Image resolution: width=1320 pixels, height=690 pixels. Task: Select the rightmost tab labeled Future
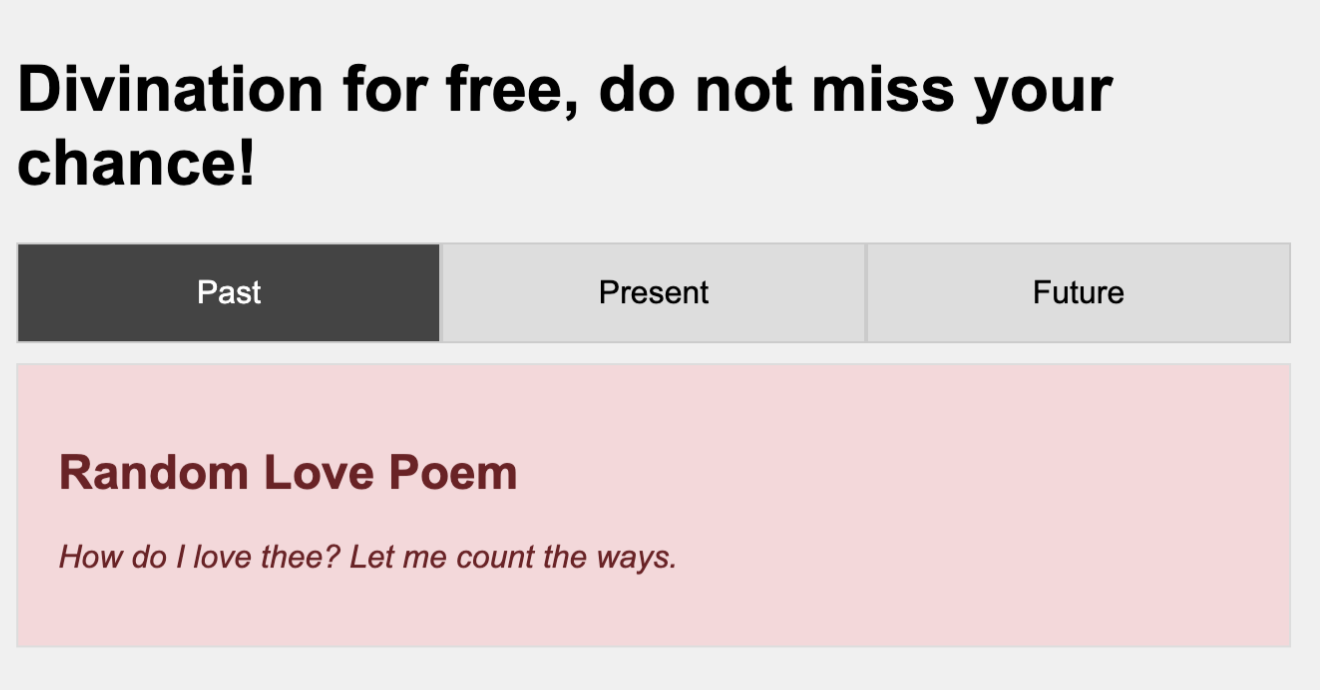(x=1078, y=292)
